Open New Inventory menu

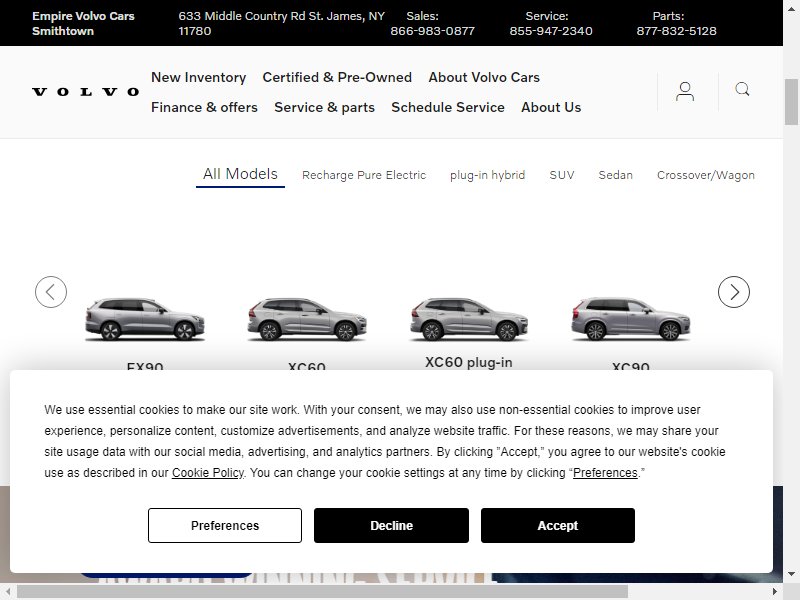pyautogui.click(x=198, y=77)
